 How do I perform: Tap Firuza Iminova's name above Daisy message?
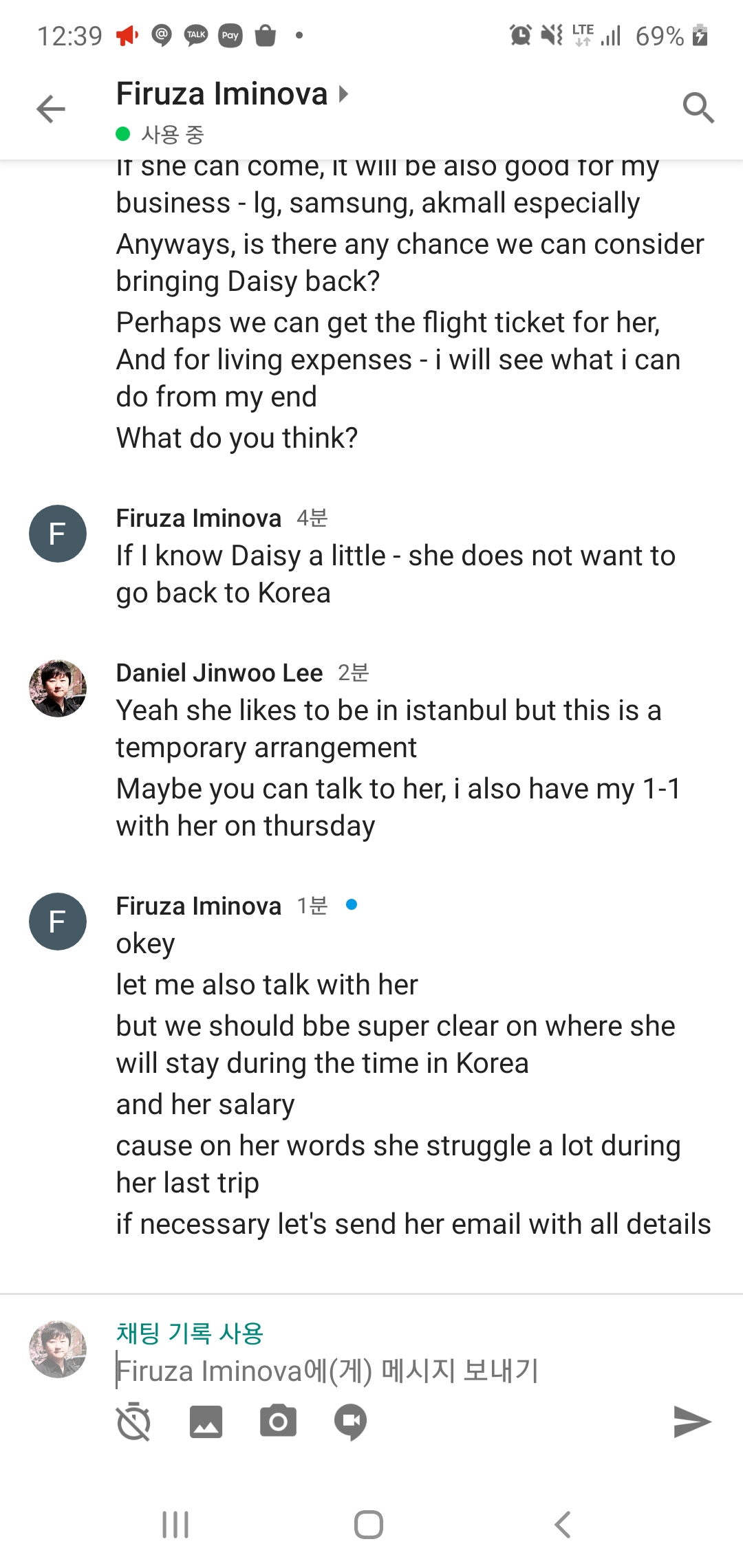click(198, 518)
